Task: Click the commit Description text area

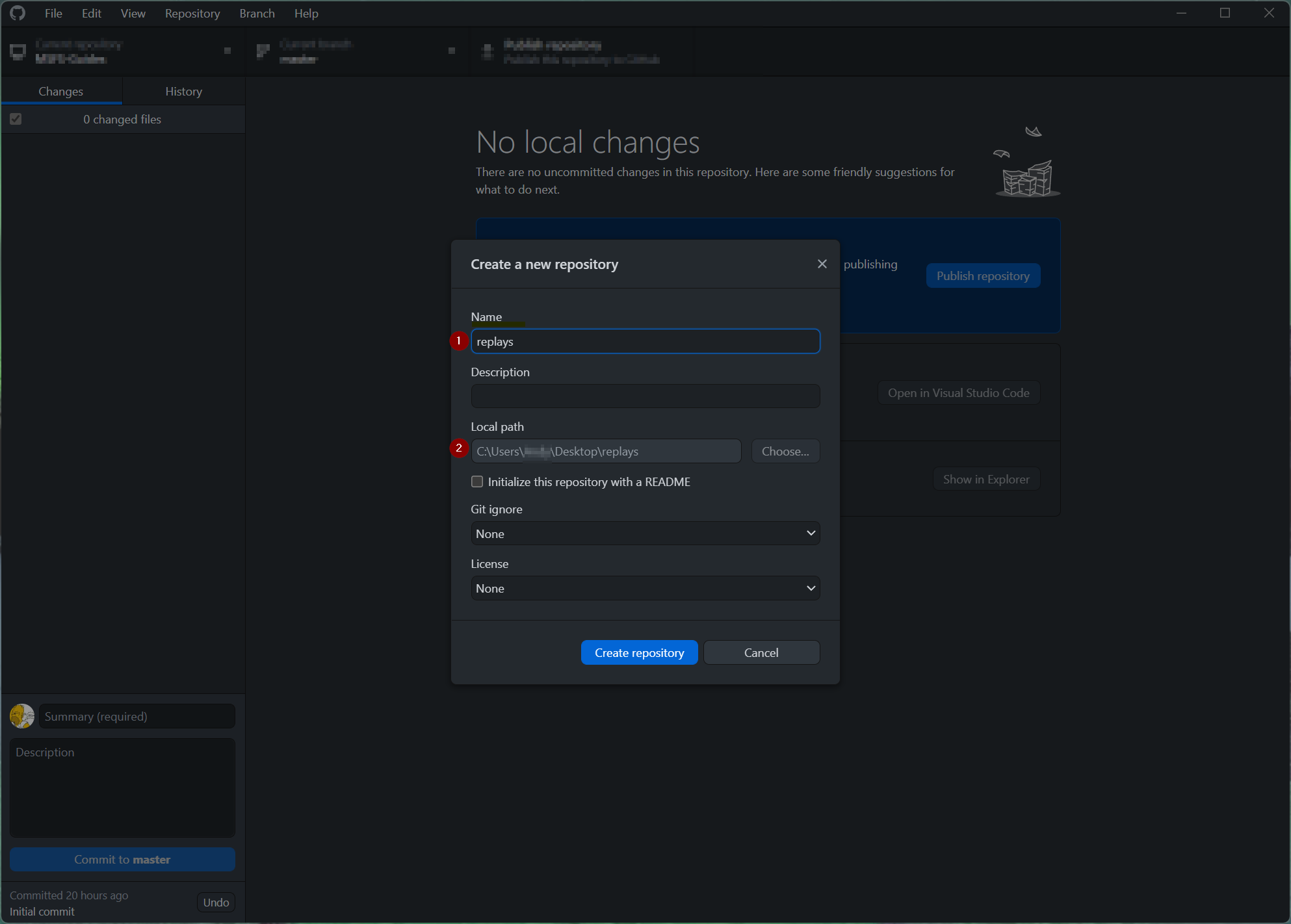Action: (122, 788)
